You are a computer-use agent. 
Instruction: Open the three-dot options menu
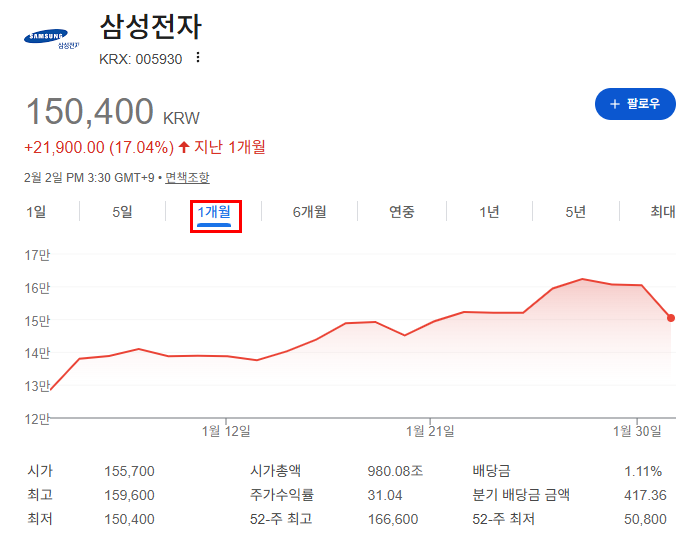coord(198,57)
